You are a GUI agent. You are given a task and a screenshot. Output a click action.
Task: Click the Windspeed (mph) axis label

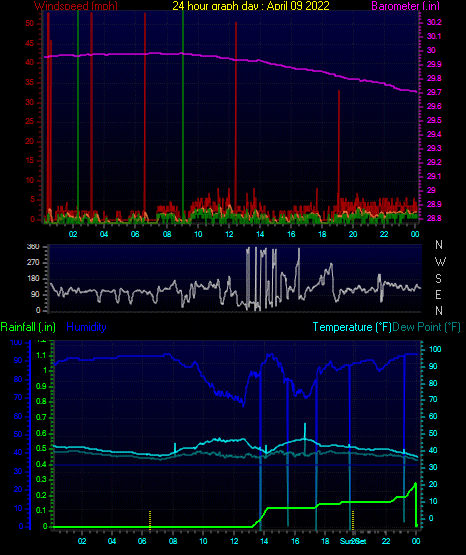[x=76, y=6]
